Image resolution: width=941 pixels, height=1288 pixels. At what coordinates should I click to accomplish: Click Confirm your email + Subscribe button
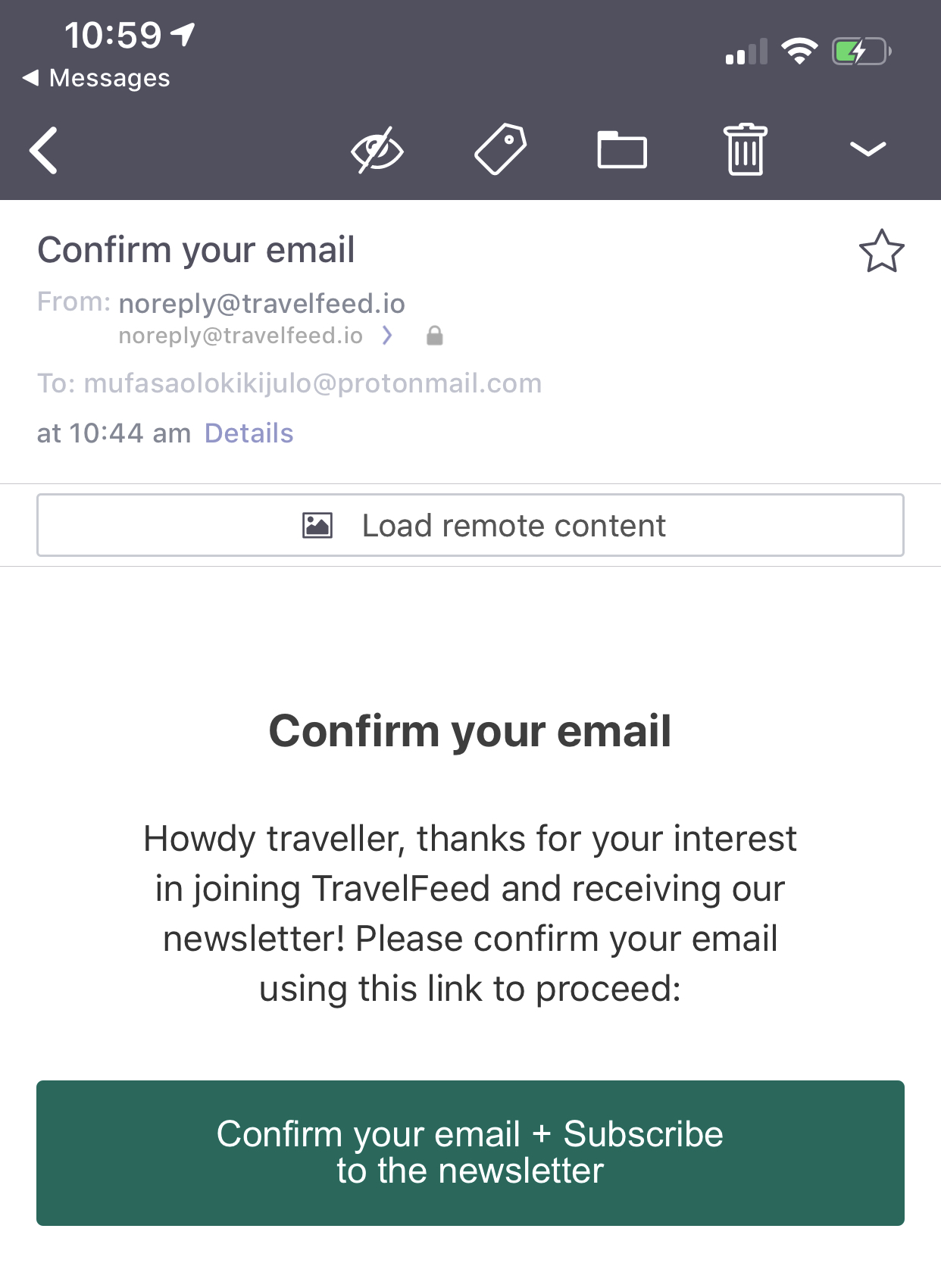point(470,1152)
